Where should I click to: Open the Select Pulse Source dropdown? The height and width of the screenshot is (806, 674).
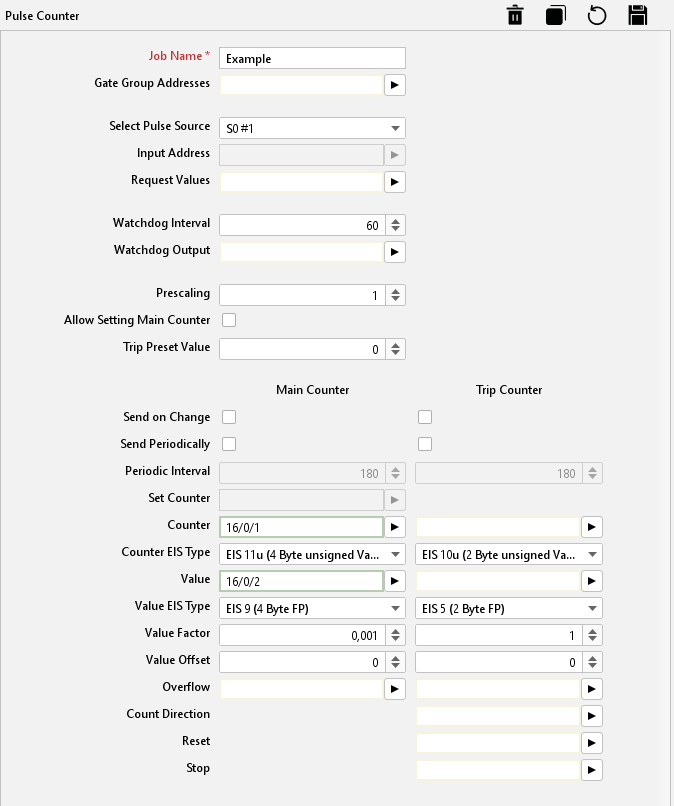tap(311, 128)
